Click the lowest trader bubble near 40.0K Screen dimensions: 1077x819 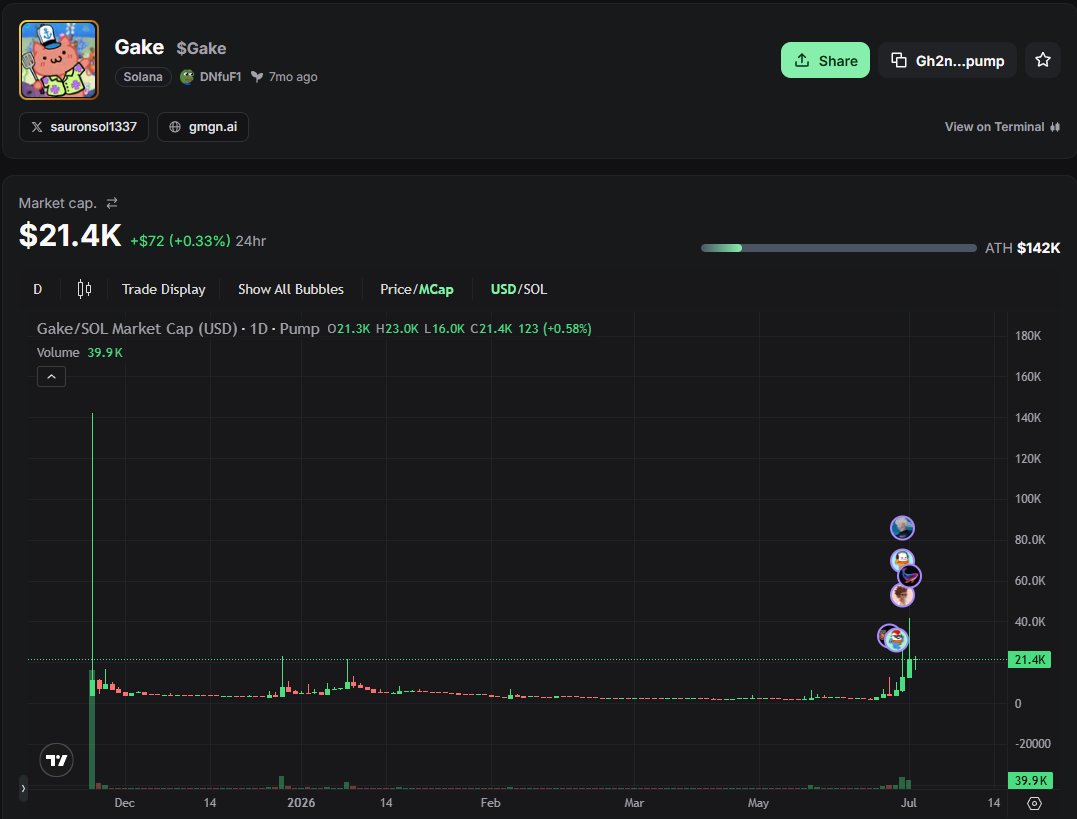coord(896,640)
